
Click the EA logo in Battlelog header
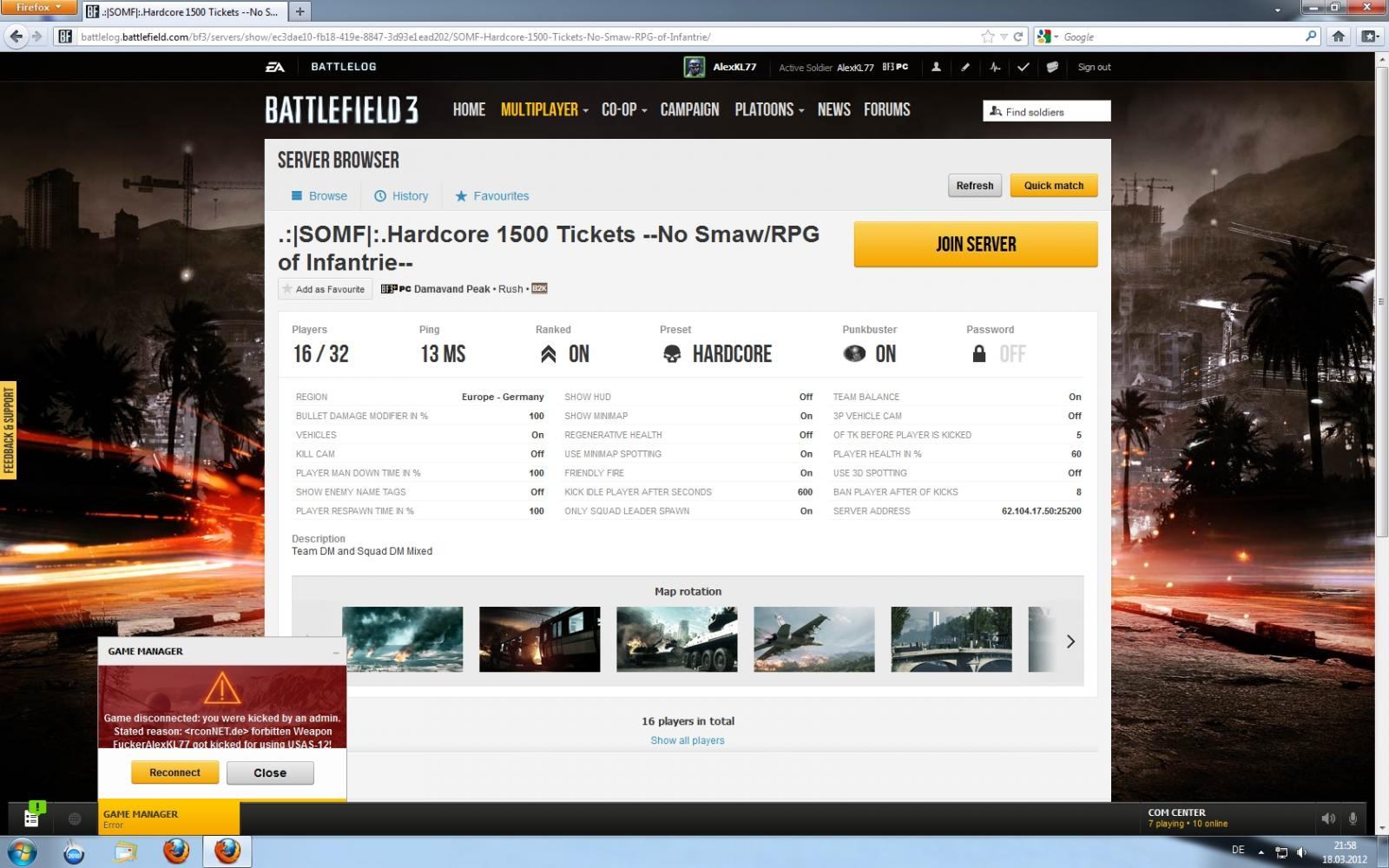coord(275,67)
